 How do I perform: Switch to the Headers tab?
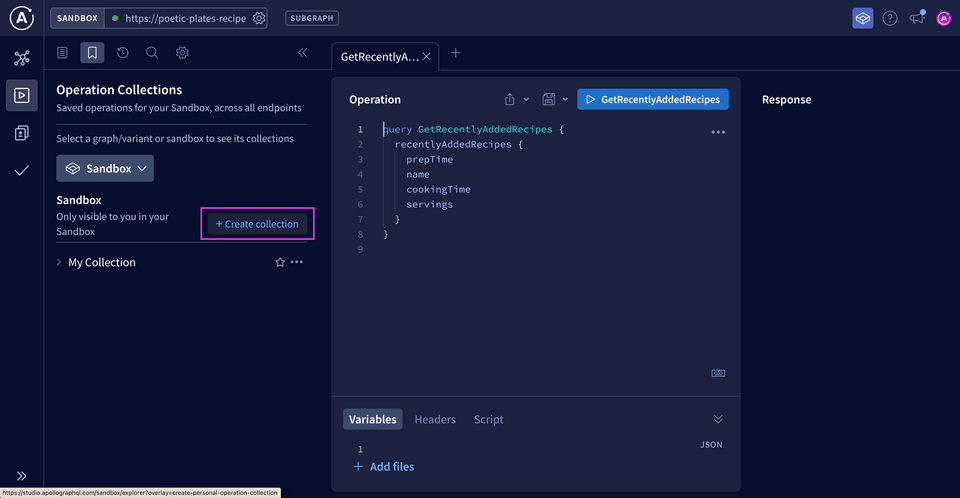point(435,420)
